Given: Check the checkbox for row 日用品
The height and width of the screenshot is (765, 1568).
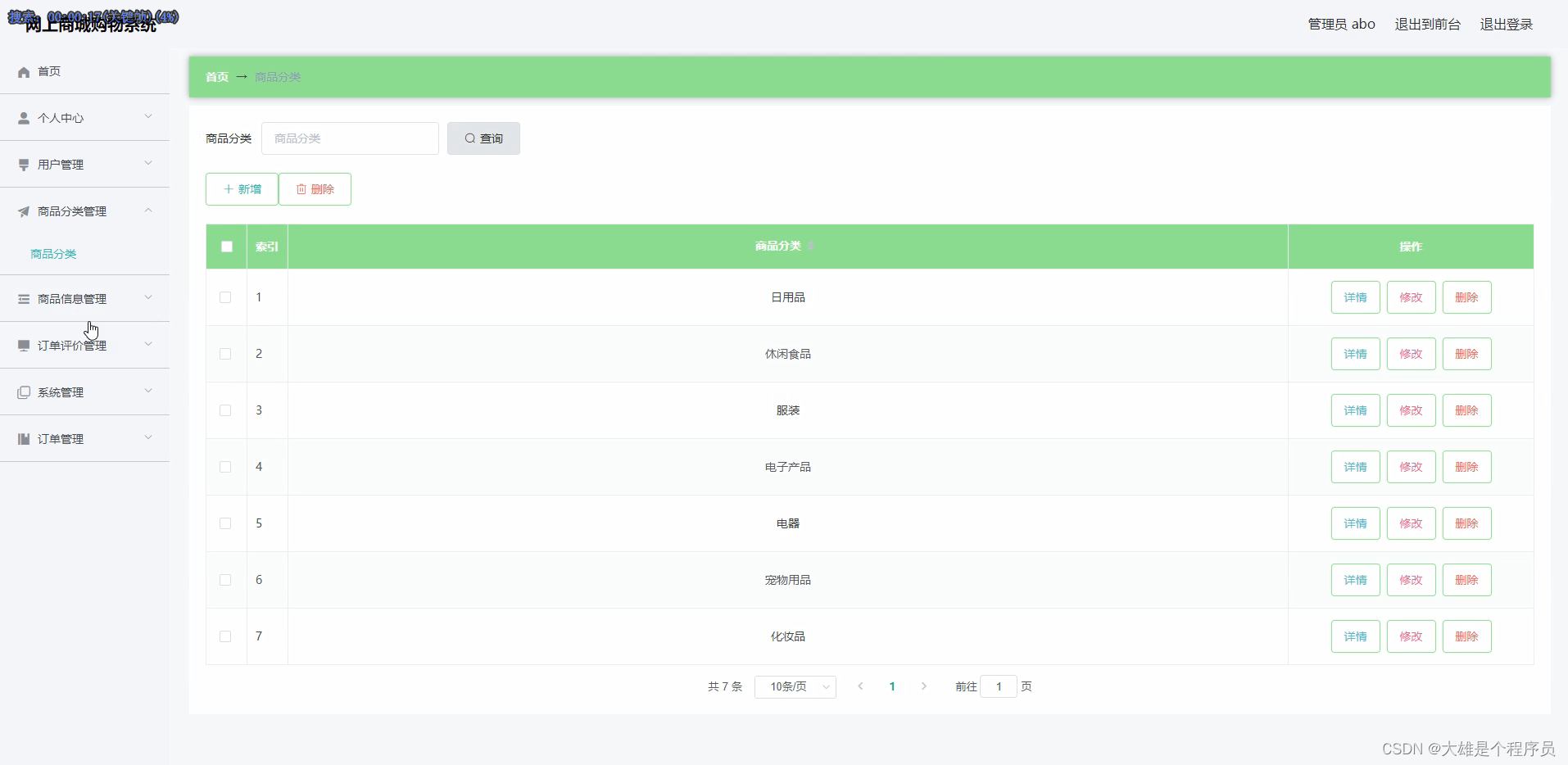Looking at the screenshot, I should [225, 297].
